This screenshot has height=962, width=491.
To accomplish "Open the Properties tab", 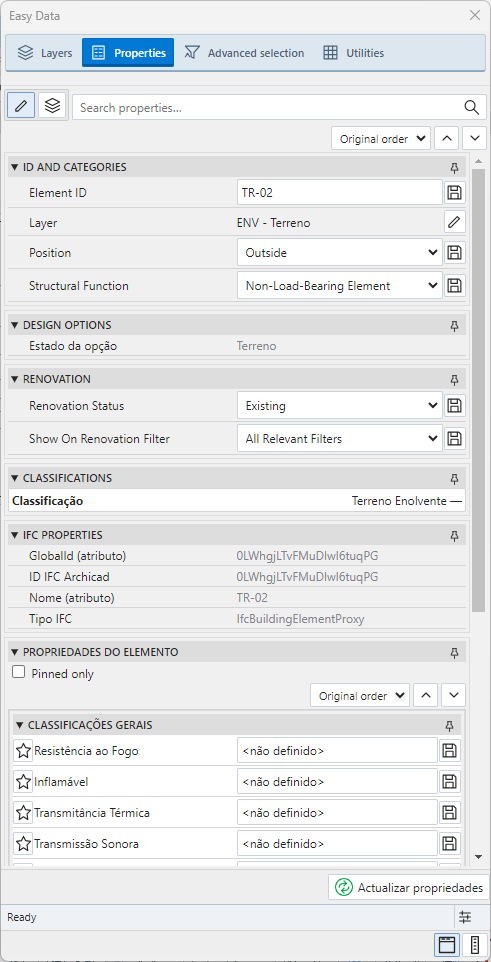I will (x=128, y=53).
